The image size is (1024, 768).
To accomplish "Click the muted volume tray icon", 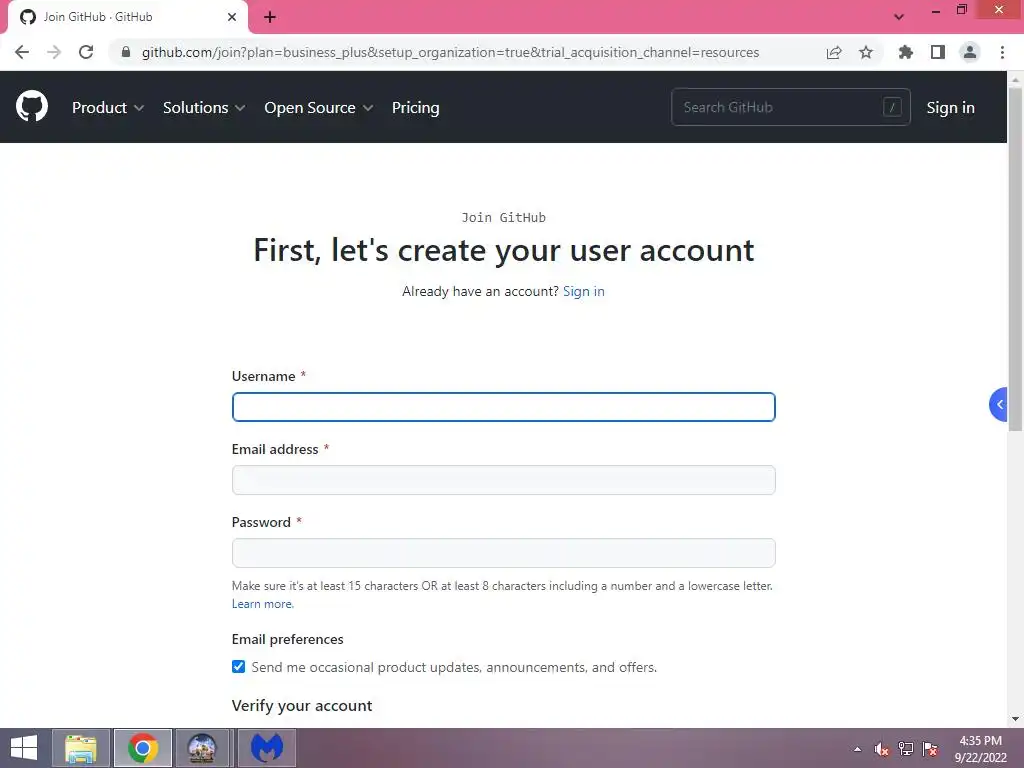I will 882,749.
